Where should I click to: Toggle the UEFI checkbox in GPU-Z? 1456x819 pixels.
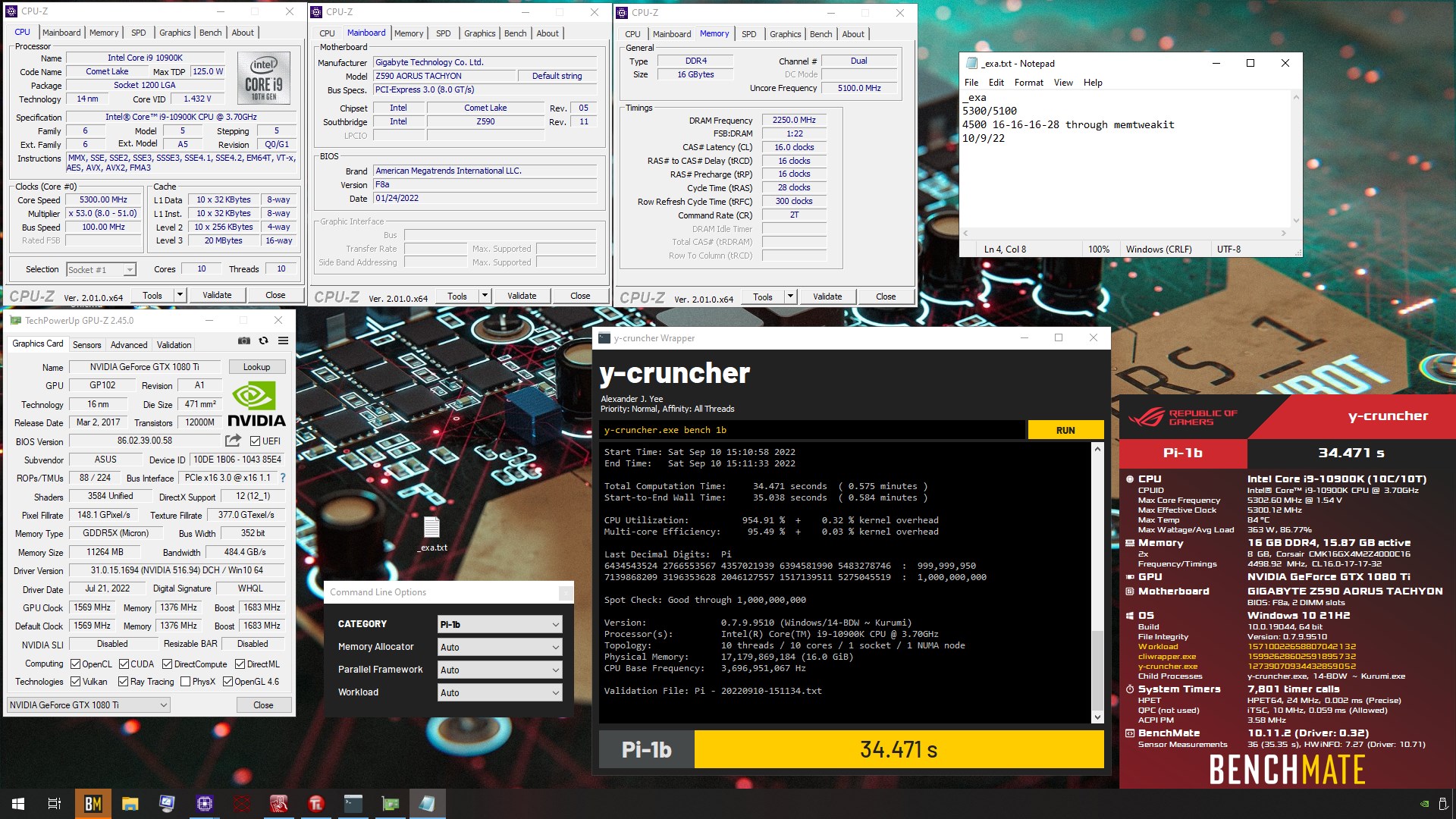pos(255,441)
